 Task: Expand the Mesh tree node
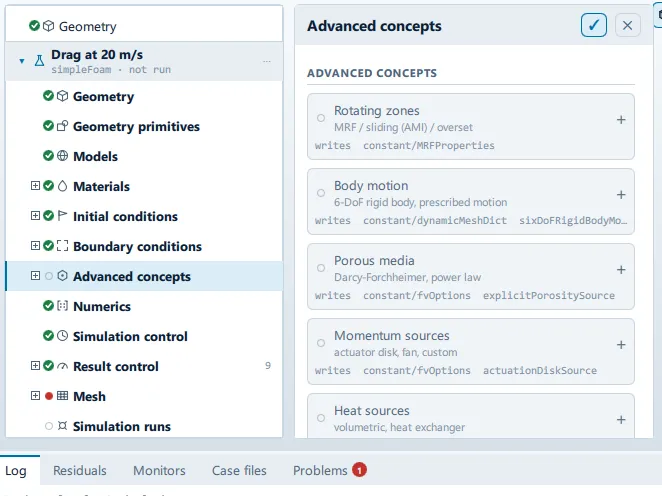(x=35, y=396)
